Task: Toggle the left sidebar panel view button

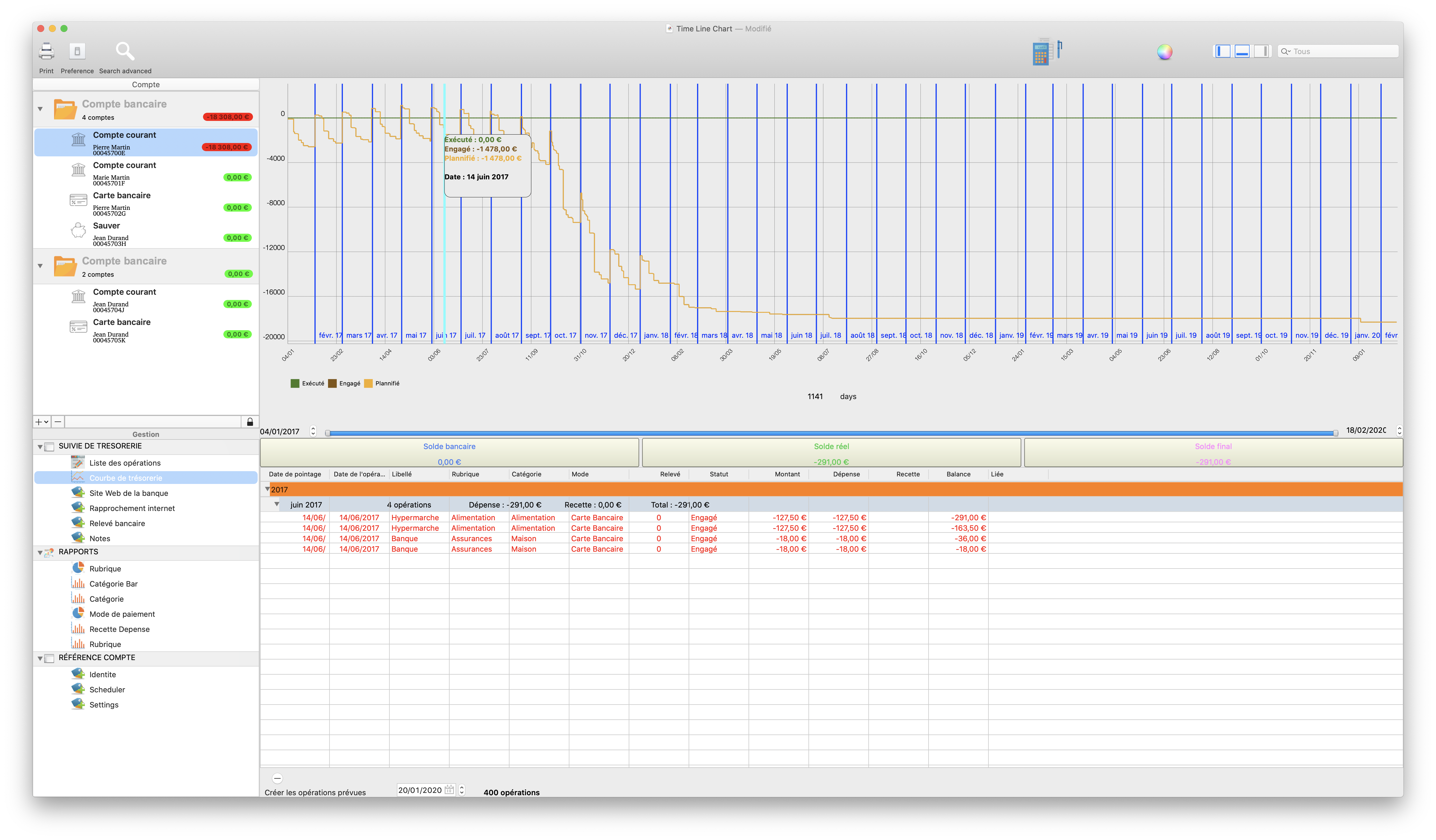Action: point(1222,52)
